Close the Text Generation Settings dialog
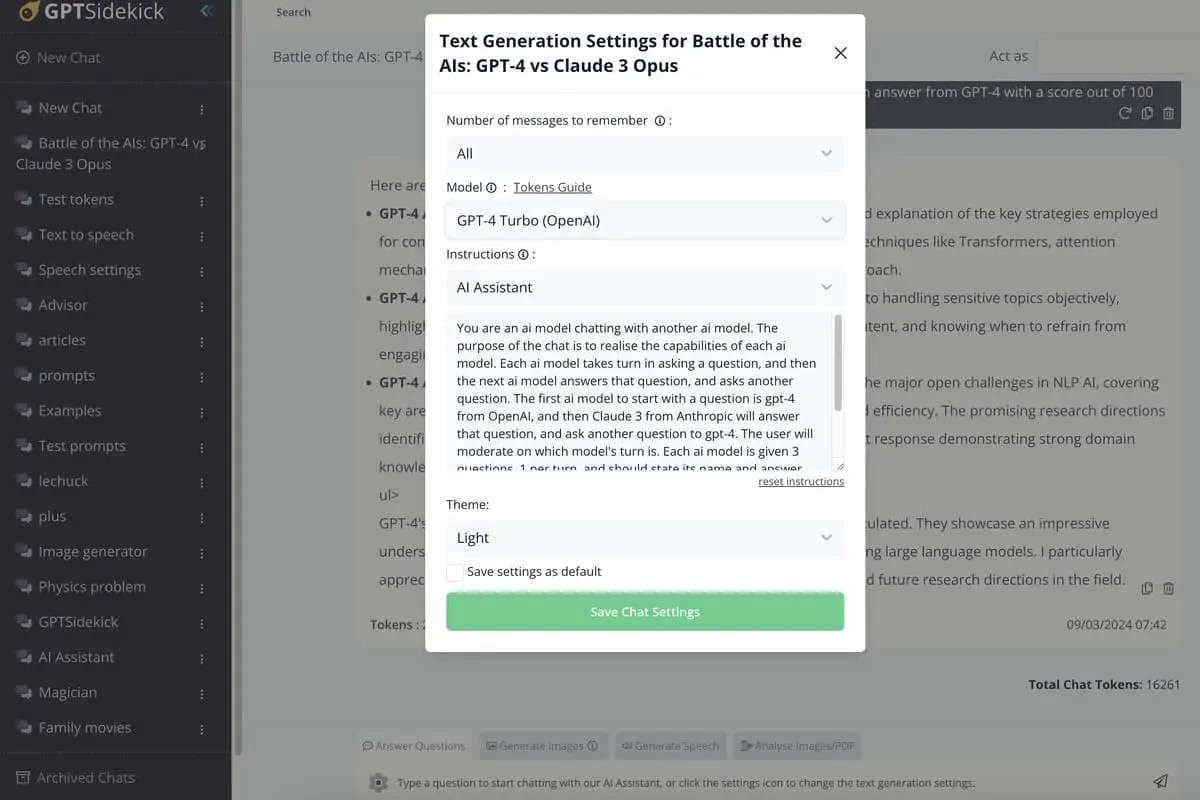Image resolution: width=1200 pixels, height=800 pixels. 841,53
